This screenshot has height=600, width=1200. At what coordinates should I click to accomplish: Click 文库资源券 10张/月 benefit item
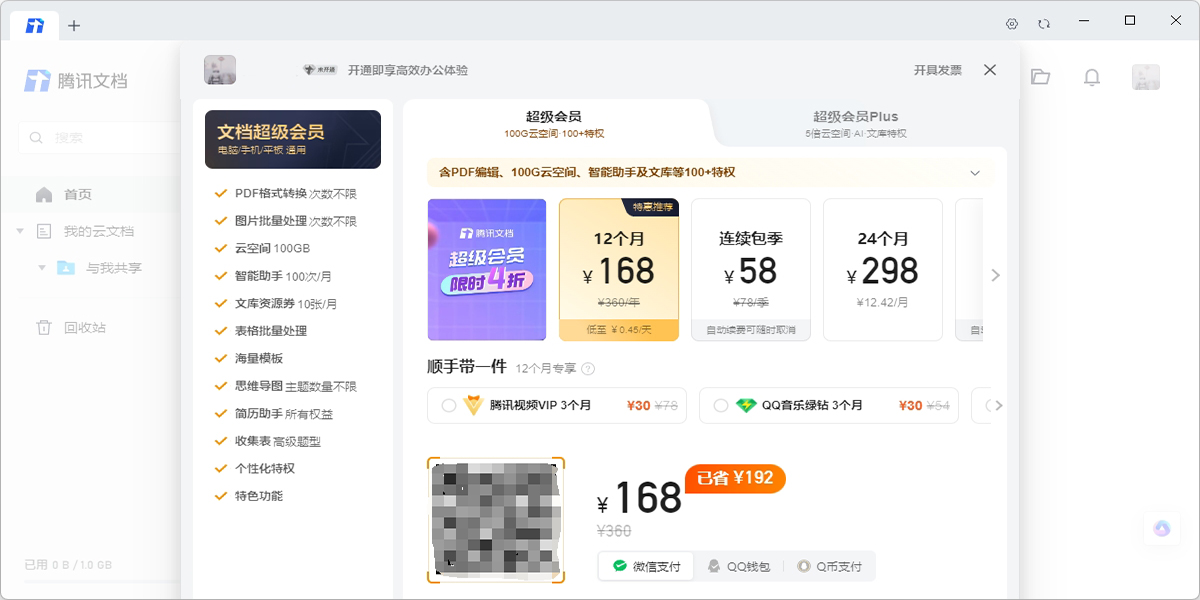click(x=276, y=303)
